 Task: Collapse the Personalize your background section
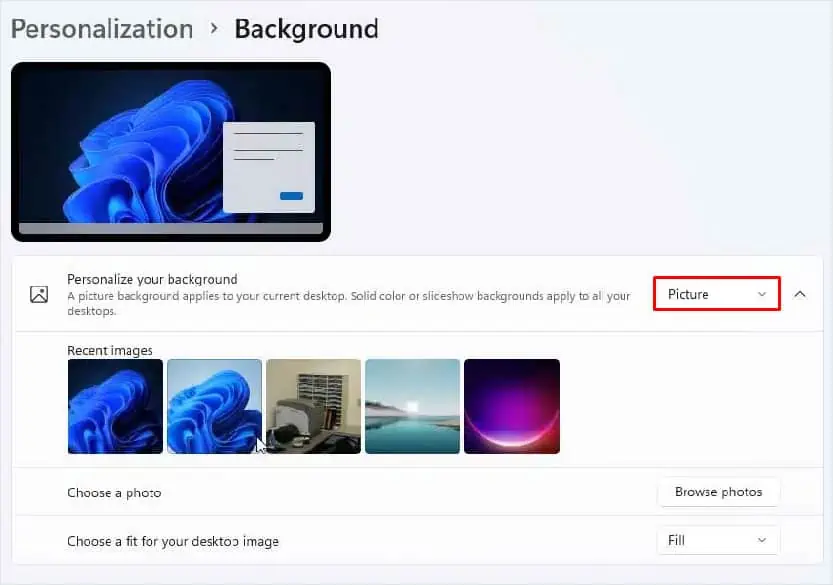coord(799,295)
